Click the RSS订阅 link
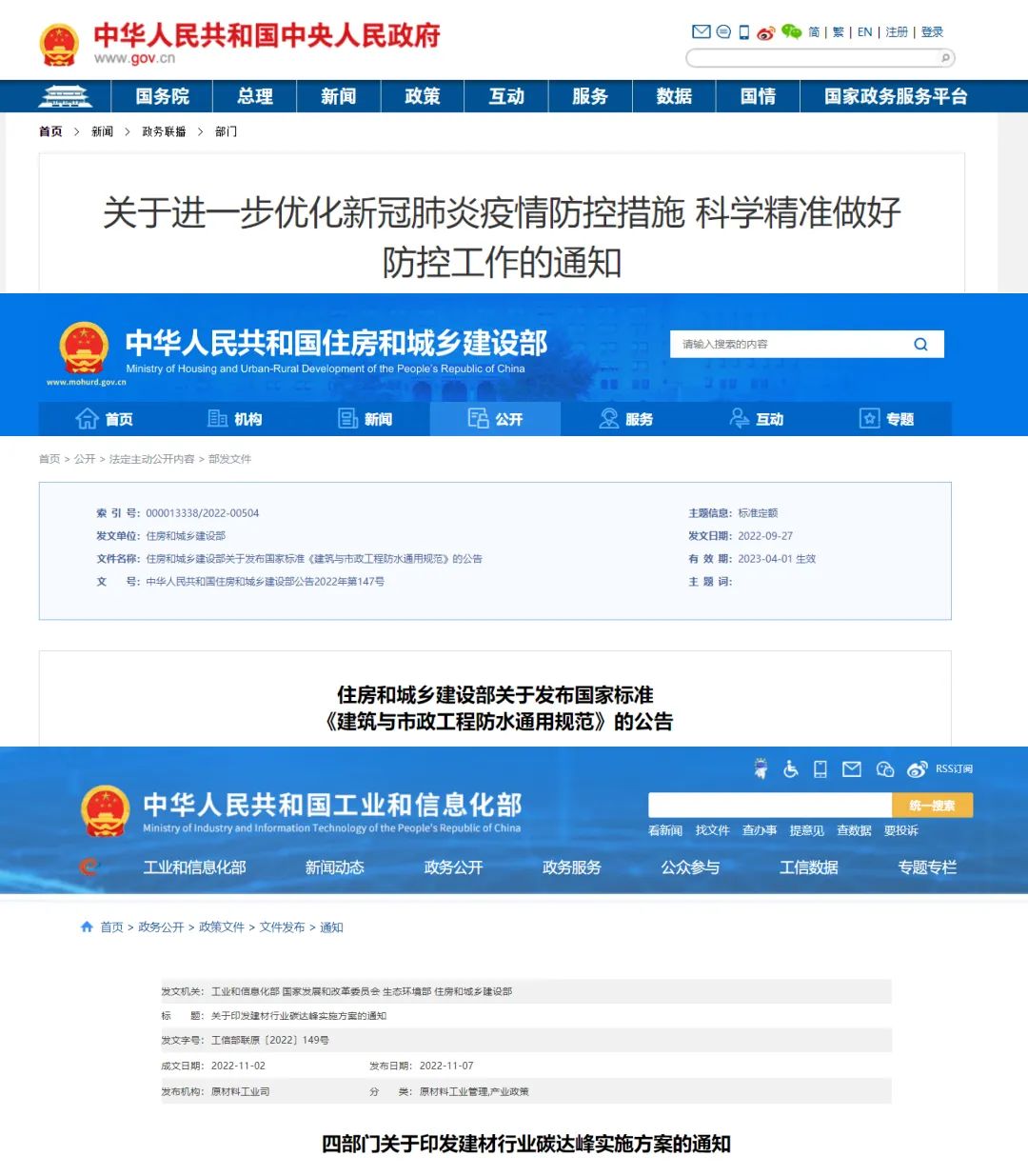The image size is (1028, 1176). [954, 768]
